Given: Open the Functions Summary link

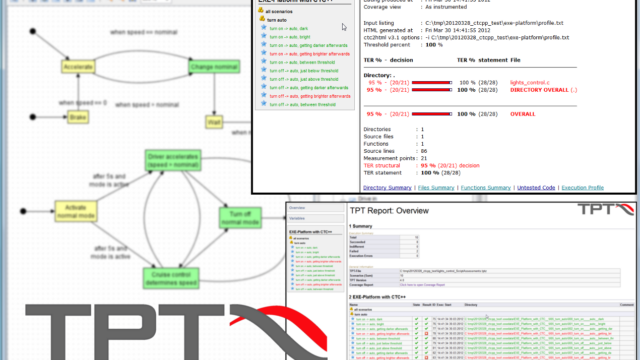Looking at the screenshot, I should pos(486,188).
